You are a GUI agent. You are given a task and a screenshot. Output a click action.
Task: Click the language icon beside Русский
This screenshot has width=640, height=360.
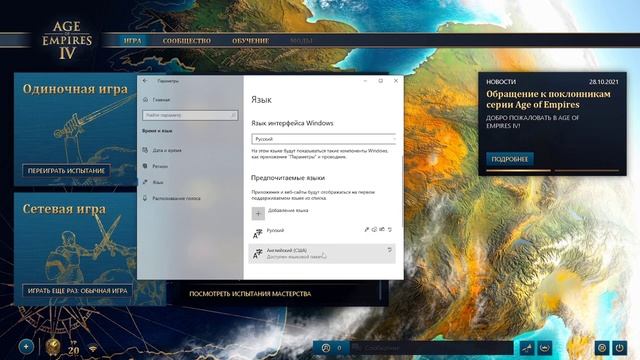(x=257, y=233)
